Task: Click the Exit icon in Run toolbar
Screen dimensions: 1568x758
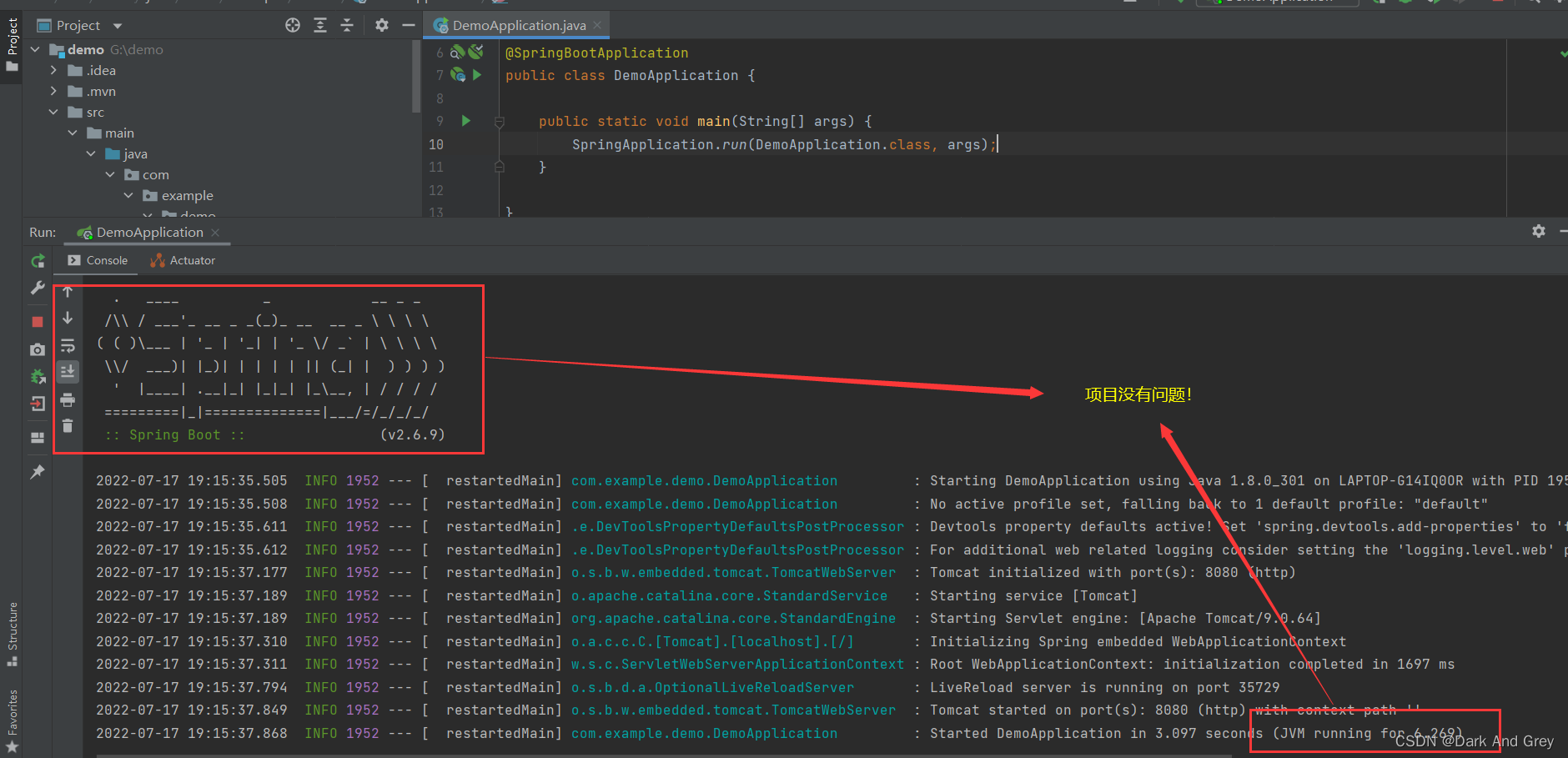Action: point(38,404)
